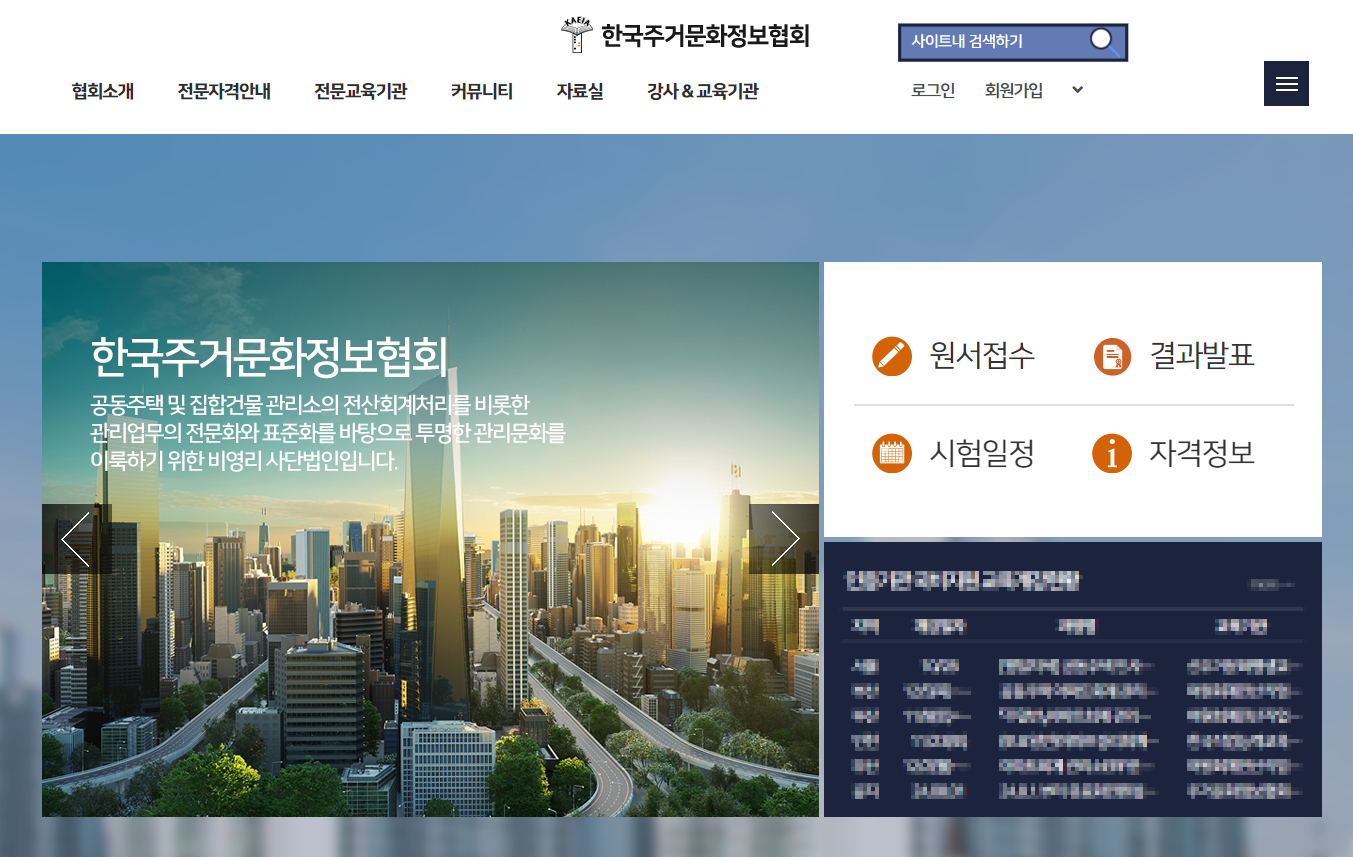
Task: Click the pencil icon for 원서접수
Action: coord(891,356)
